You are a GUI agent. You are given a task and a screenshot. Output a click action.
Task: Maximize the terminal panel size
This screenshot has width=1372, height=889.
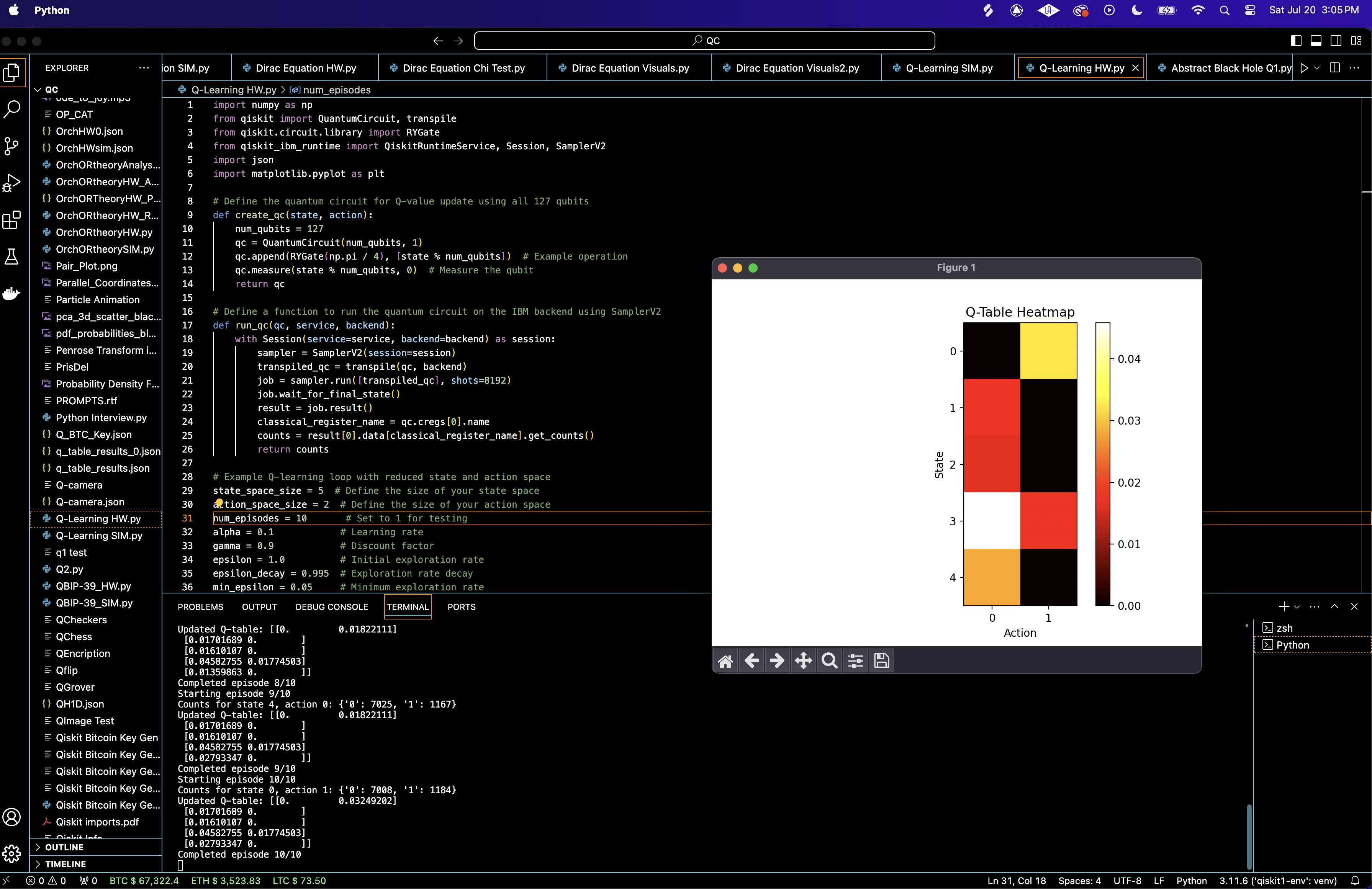click(1334, 607)
